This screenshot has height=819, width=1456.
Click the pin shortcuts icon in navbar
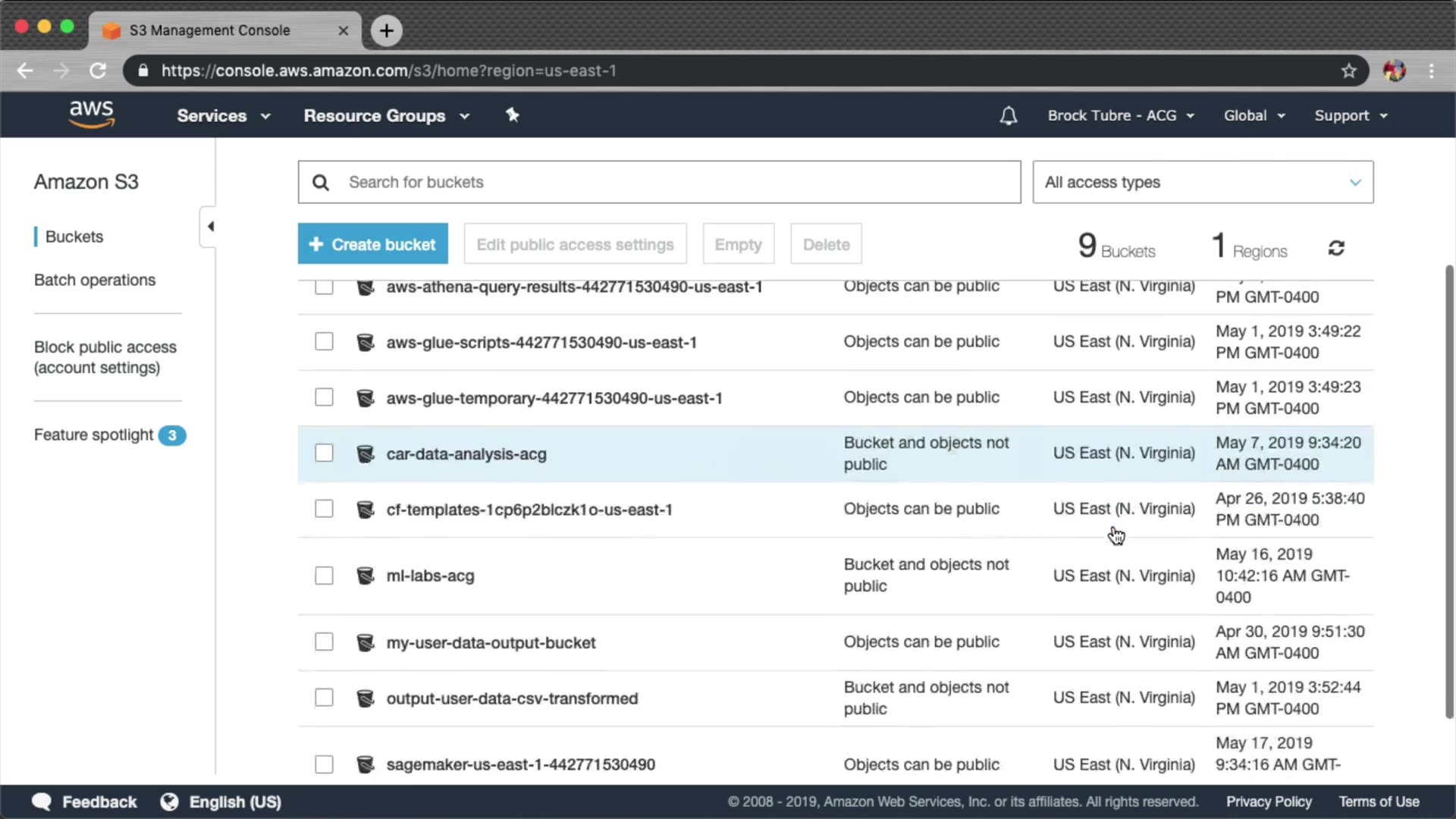[x=513, y=115]
